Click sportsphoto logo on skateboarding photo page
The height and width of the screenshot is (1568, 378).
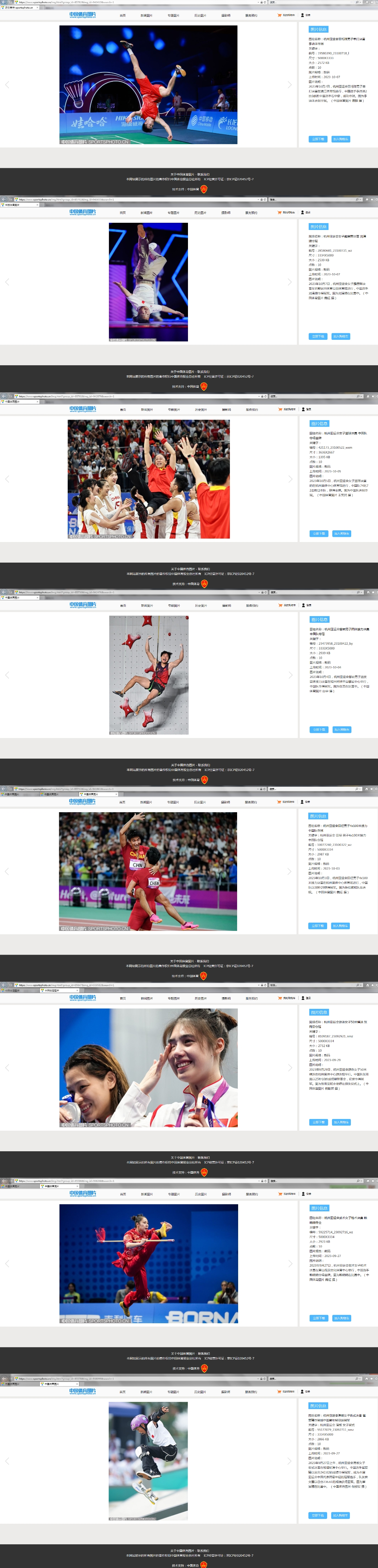(x=82, y=1392)
